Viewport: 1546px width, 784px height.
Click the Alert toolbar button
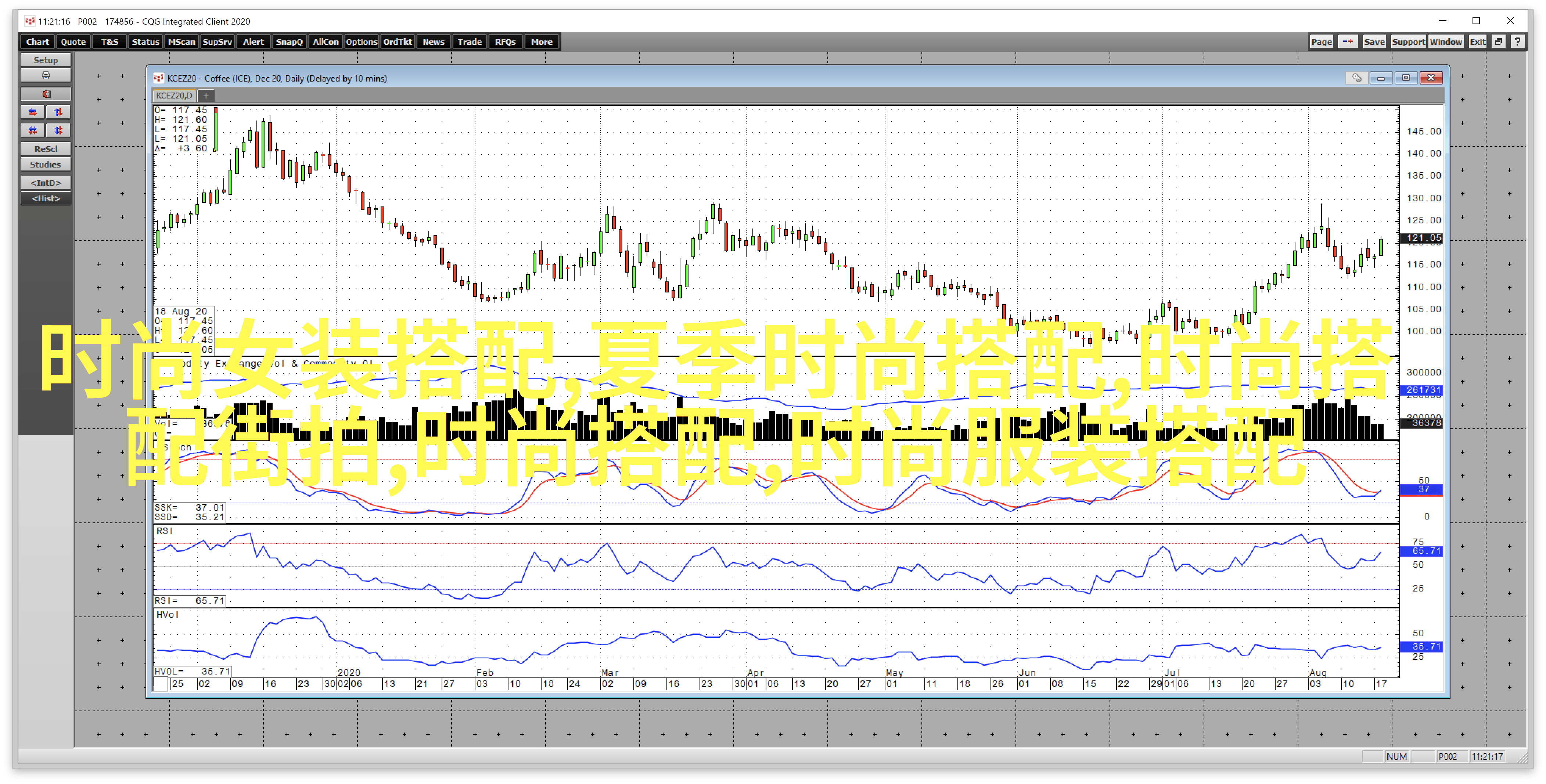tap(253, 42)
